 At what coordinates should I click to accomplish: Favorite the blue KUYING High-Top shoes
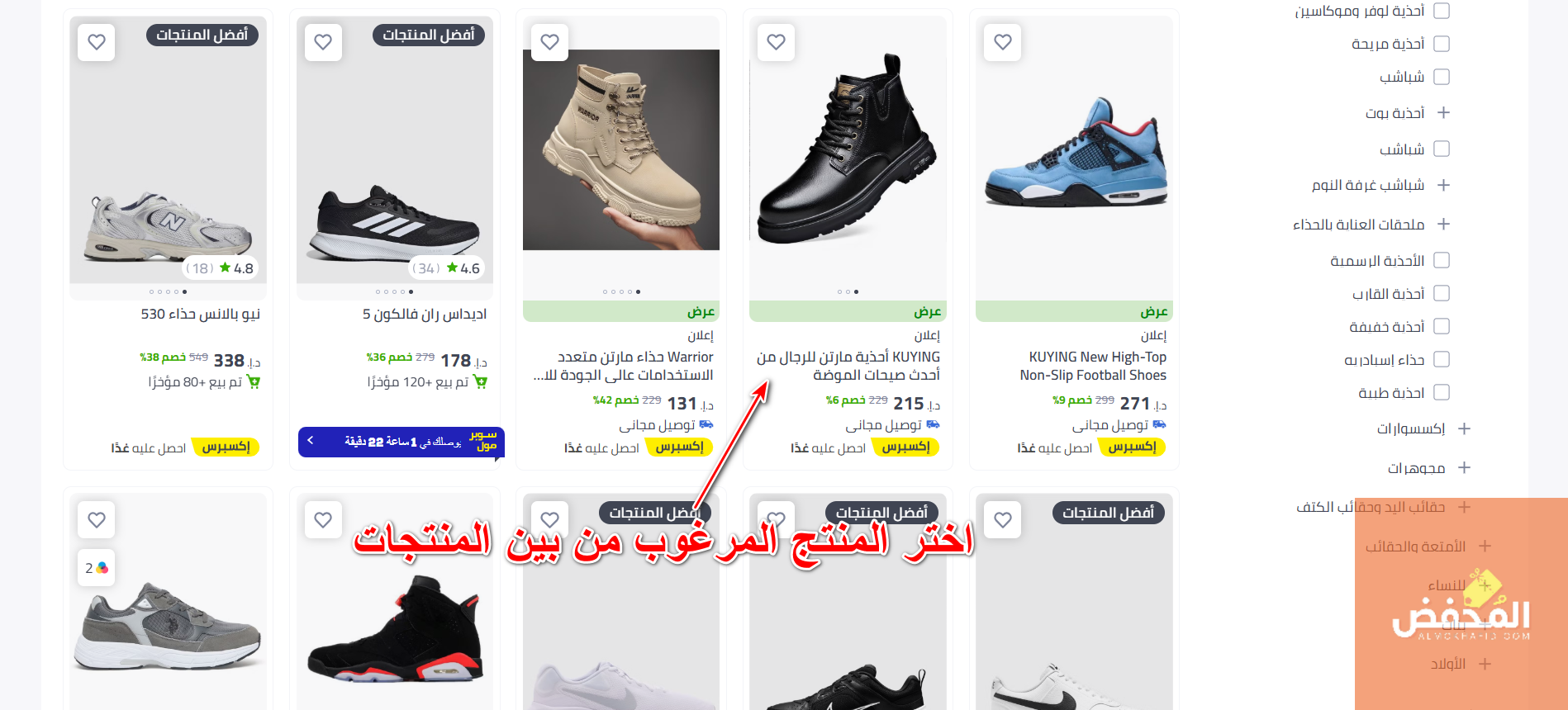[1003, 42]
